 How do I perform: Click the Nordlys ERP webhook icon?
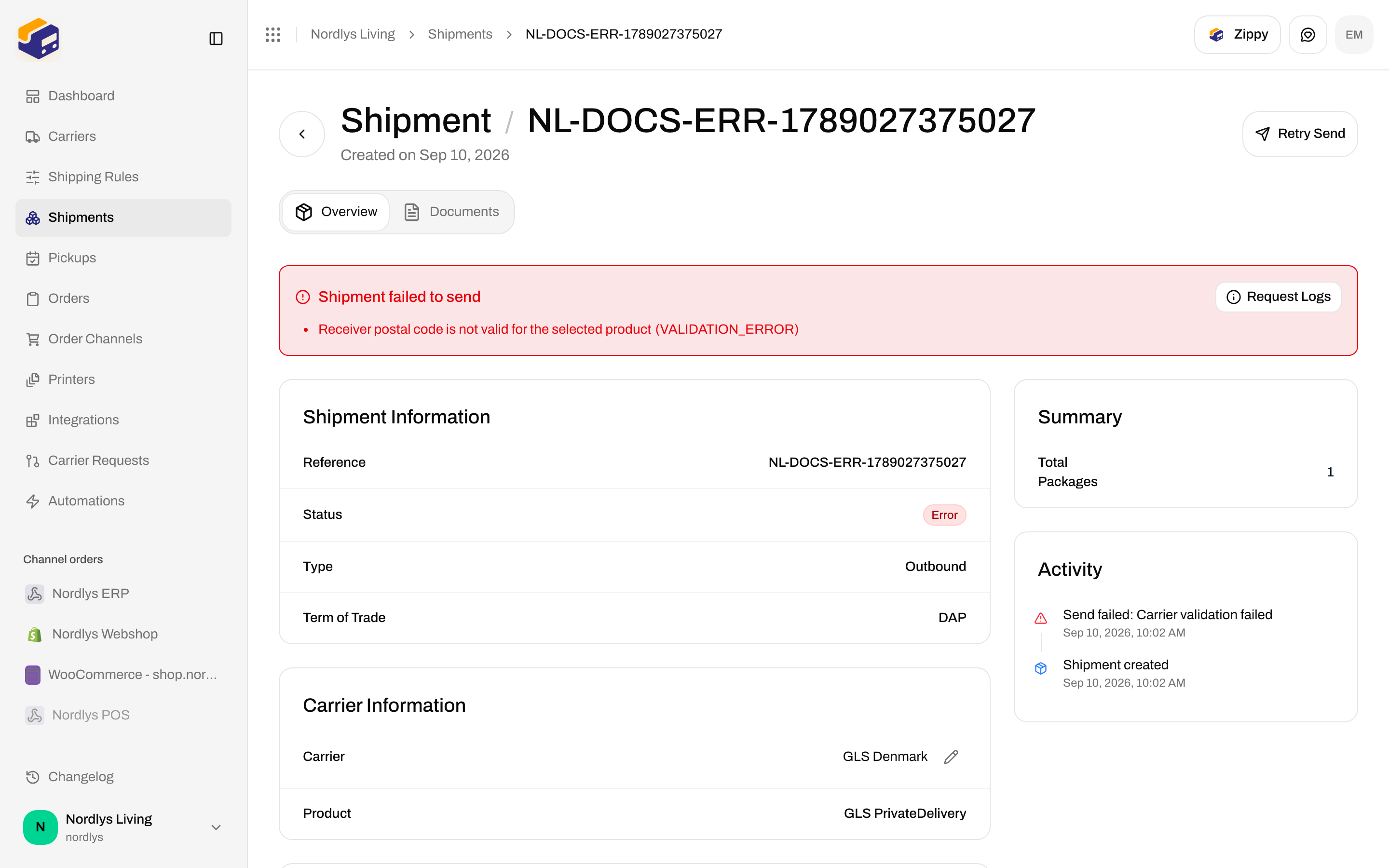(x=34, y=594)
